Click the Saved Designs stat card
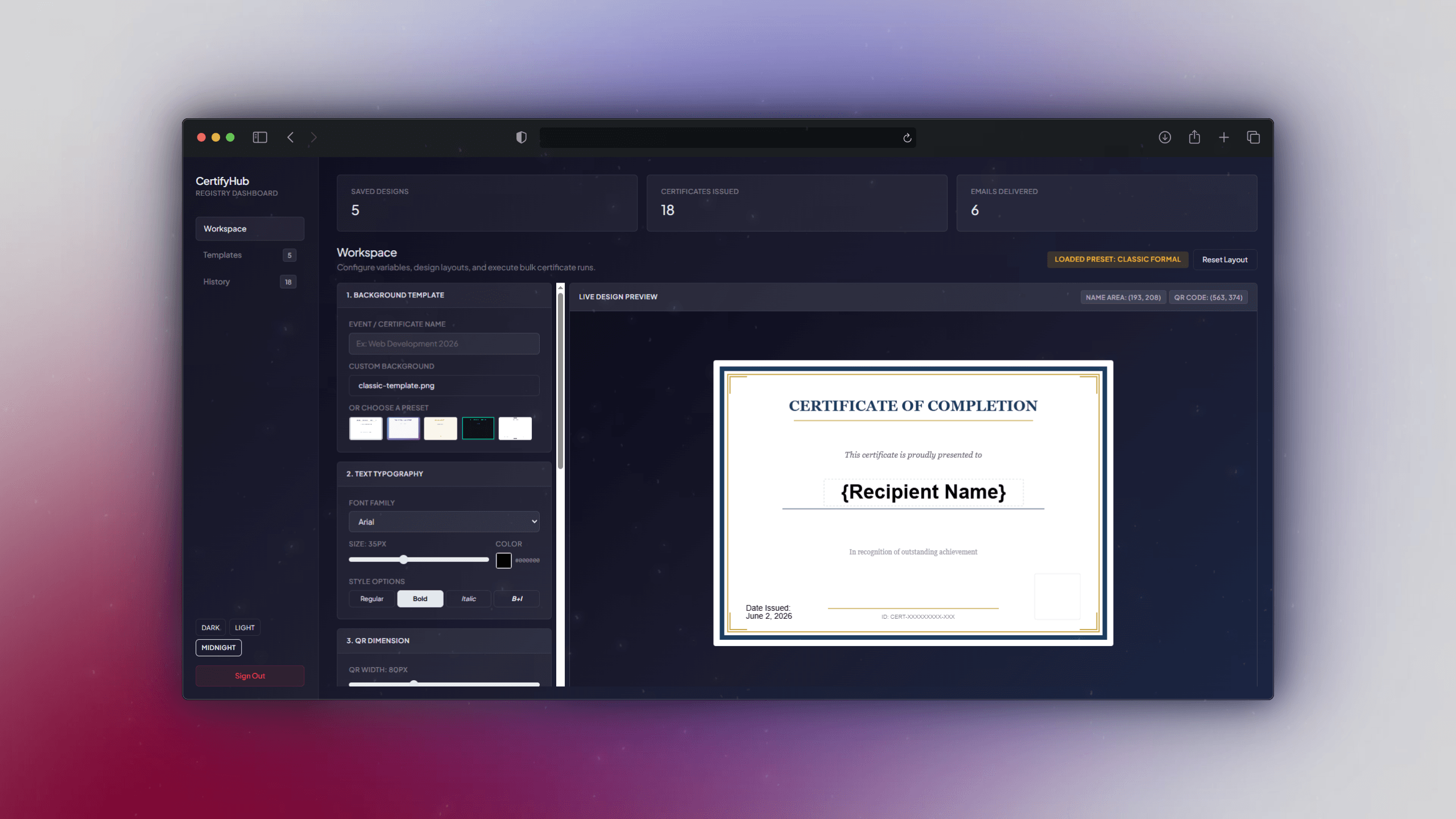1456x819 pixels. tap(487, 203)
